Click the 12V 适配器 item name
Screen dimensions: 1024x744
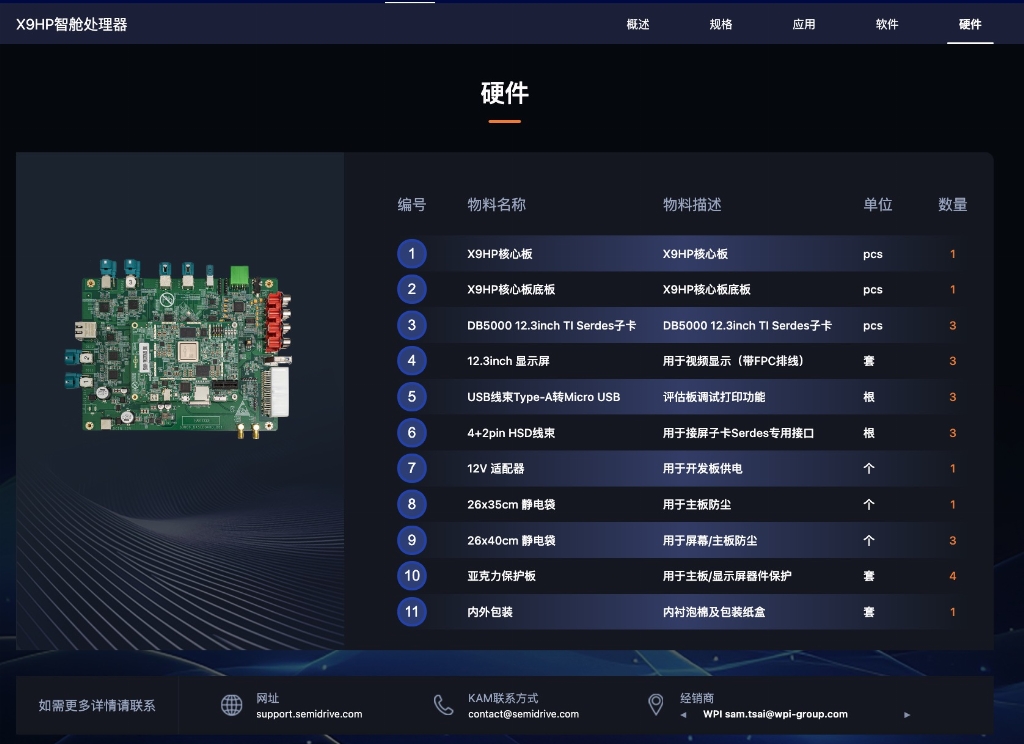pos(496,468)
